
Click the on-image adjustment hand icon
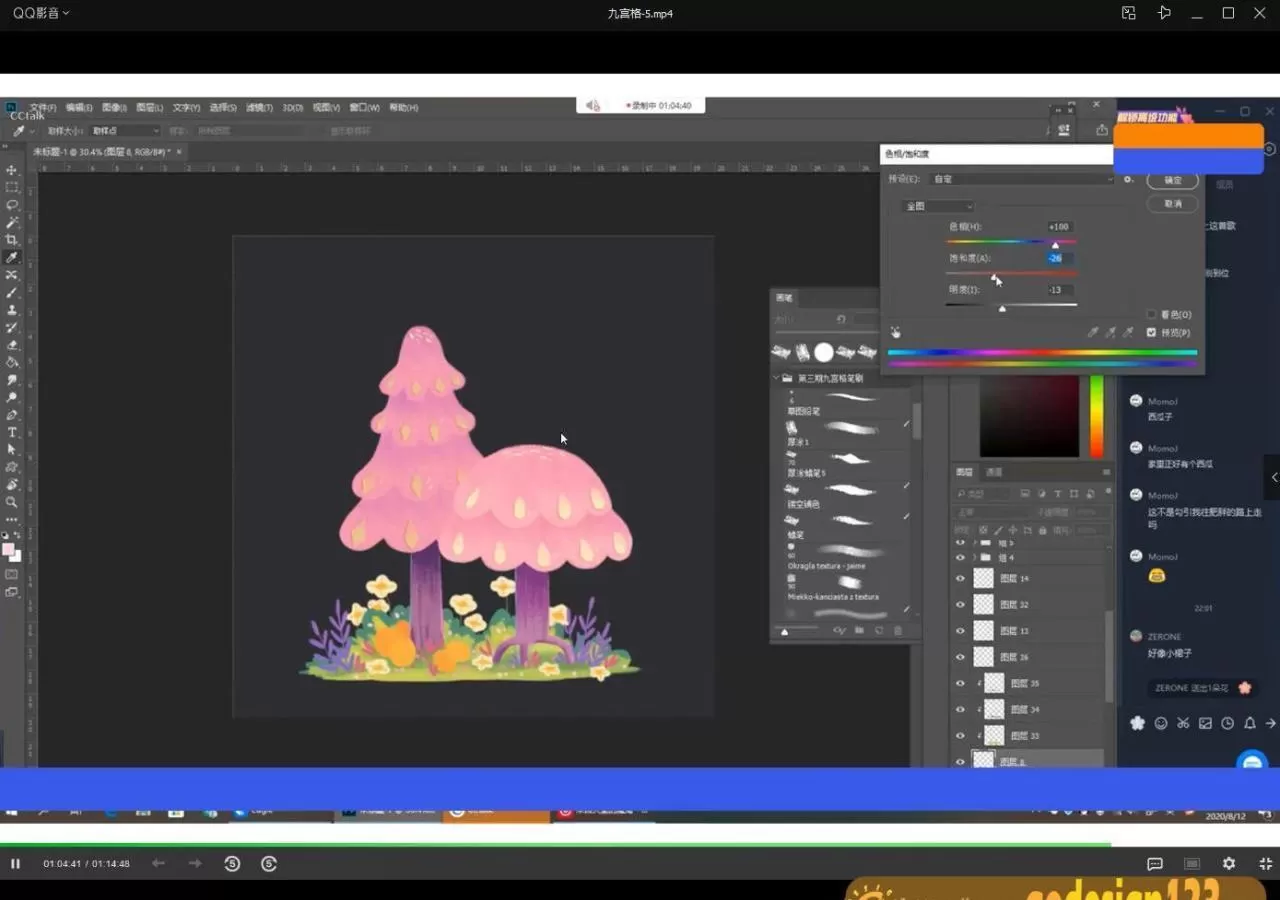[896, 332]
